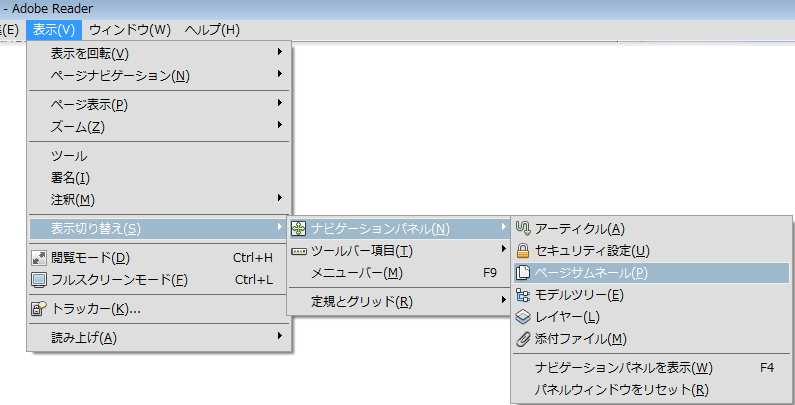The image size is (795, 405).
Task: Click the セキュリティ設定 padlock icon
Action: (x=523, y=250)
